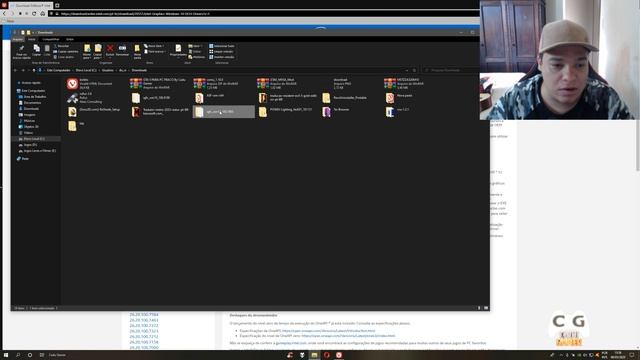640x360 pixels.
Task: Click Este Computador in the address breadcrumb
Action: (x=58, y=70)
